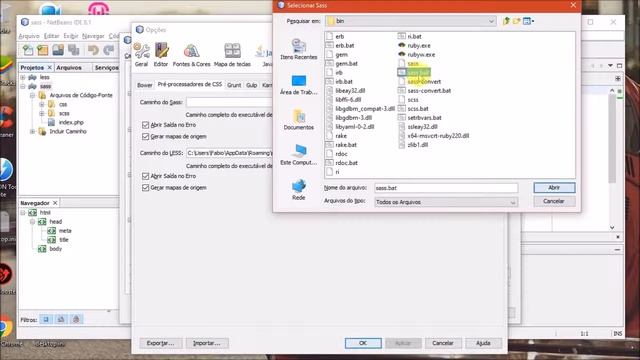Screen dimensions: 640x360
Task: Open Este Computador shortcut in file dialog
Action: pyautogui.click(x=299, y=155)
